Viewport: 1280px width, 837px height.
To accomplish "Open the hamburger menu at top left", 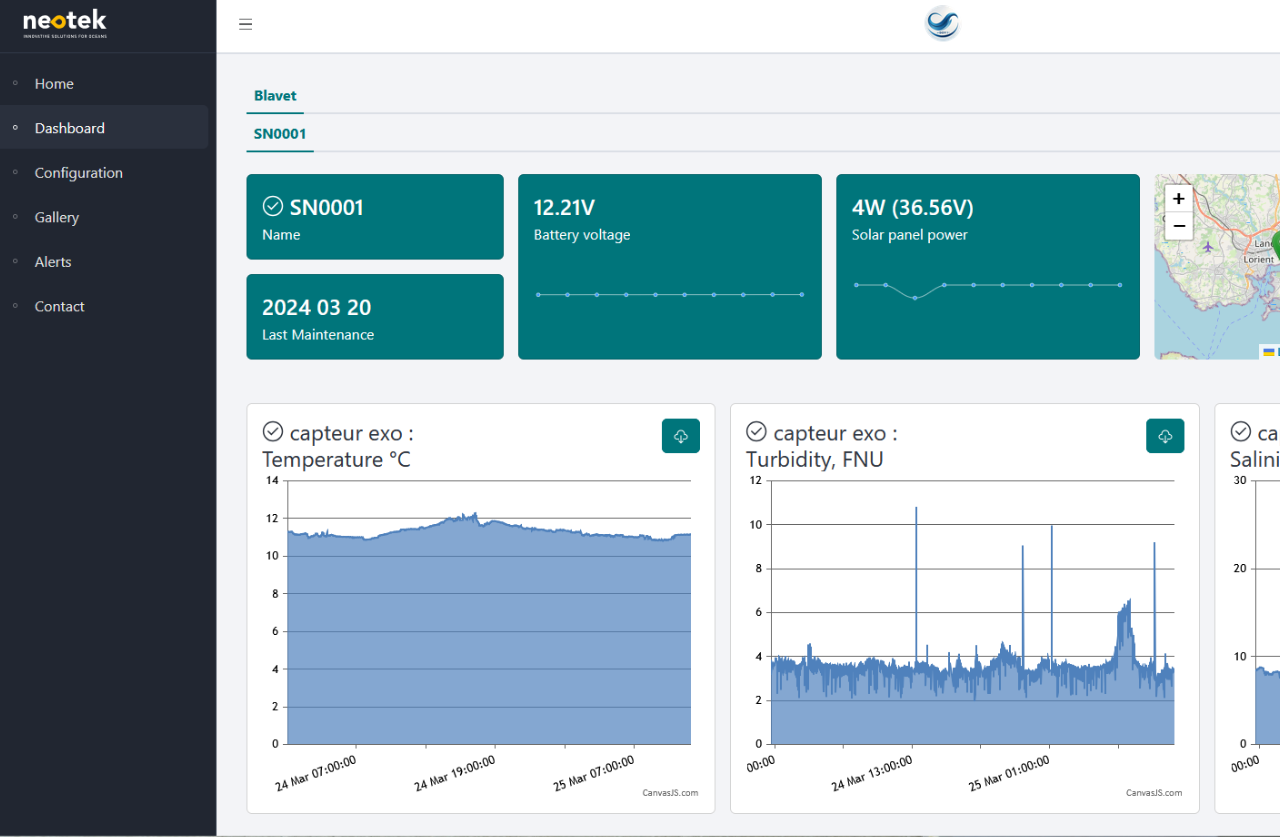I will click(x=245, y=24).
